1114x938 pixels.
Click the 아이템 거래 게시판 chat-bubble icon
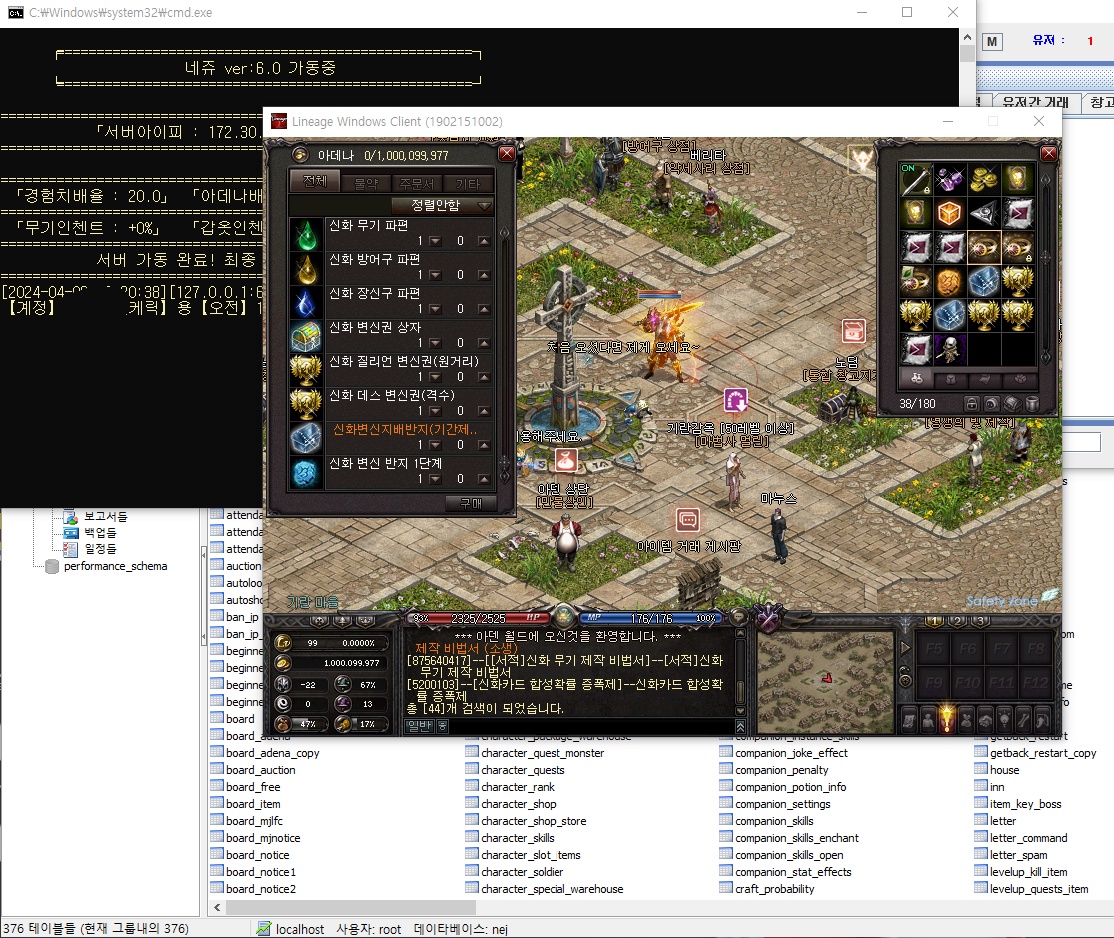click(687, 520)
